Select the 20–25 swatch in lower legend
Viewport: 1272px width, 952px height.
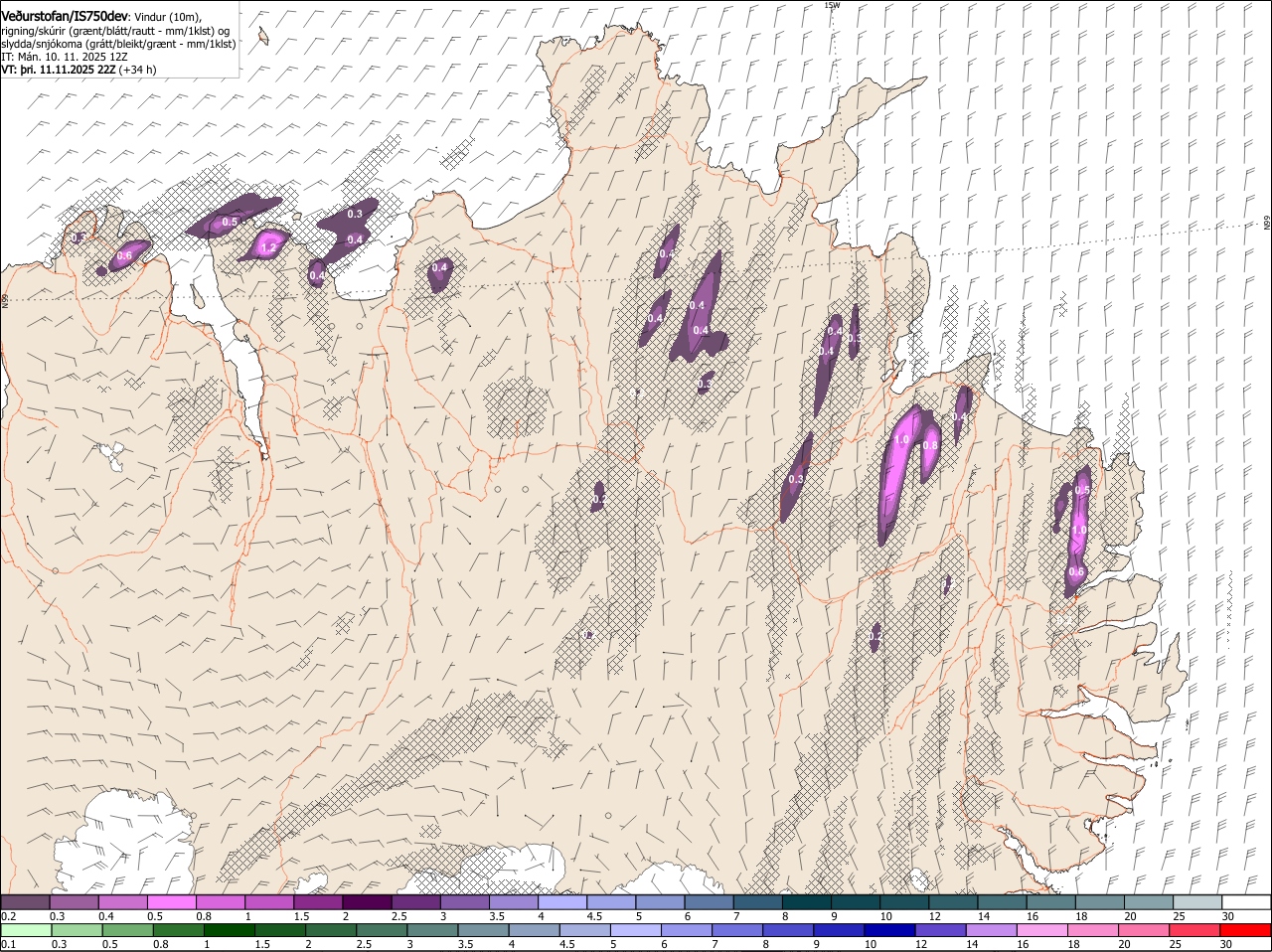1143,930
